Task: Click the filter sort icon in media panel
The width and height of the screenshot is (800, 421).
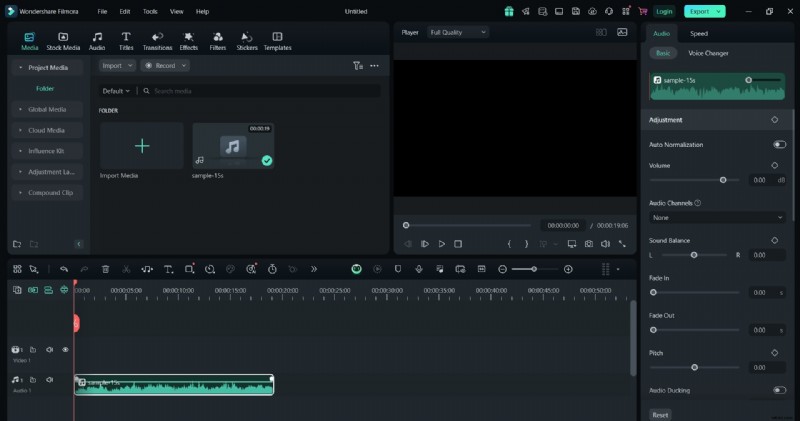Action: (358, 66)
